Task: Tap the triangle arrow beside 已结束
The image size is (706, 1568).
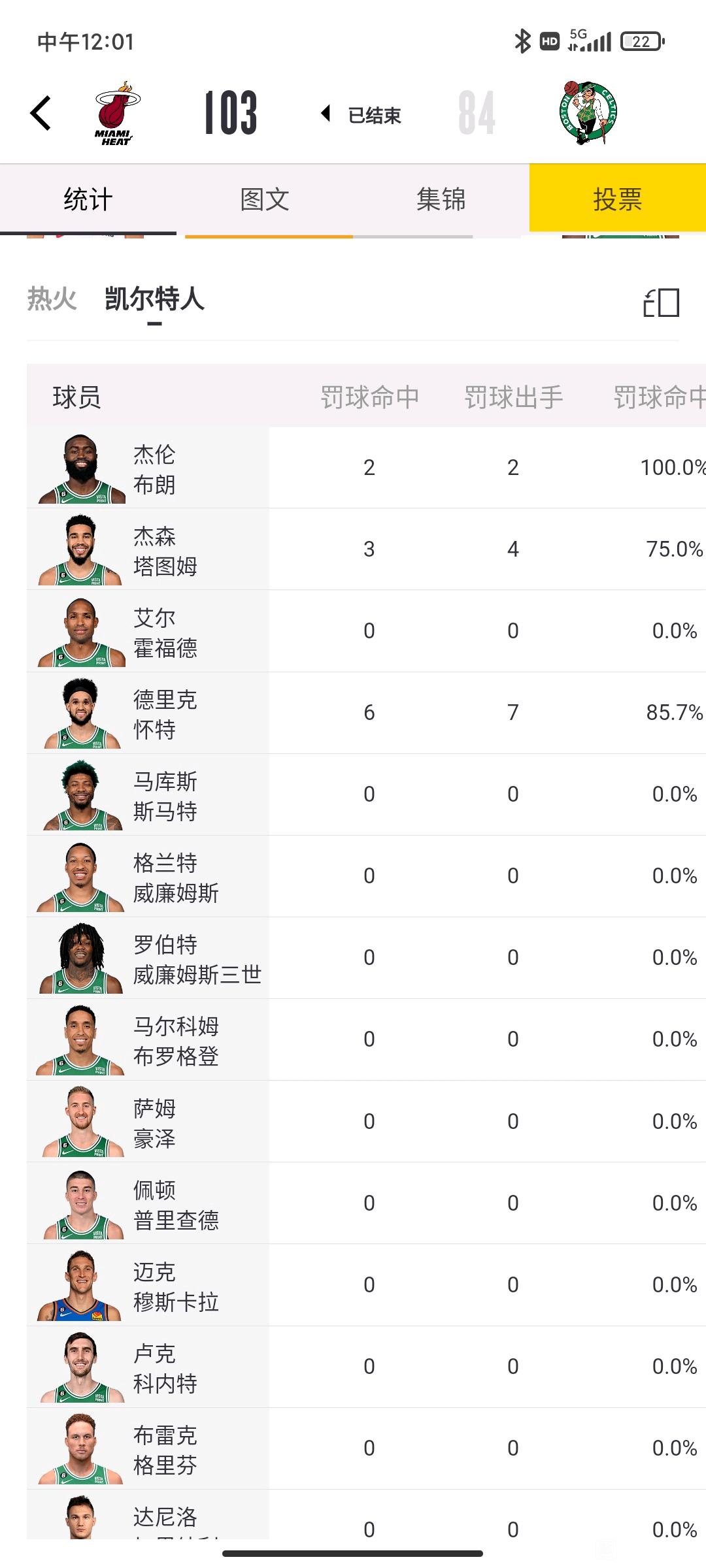Action: pos(326,114)
